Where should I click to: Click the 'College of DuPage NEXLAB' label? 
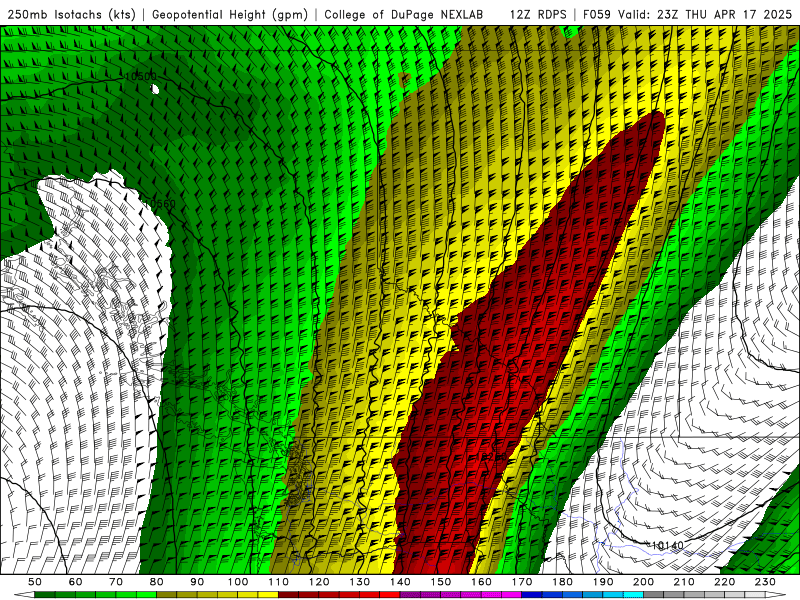pos(403,14)
